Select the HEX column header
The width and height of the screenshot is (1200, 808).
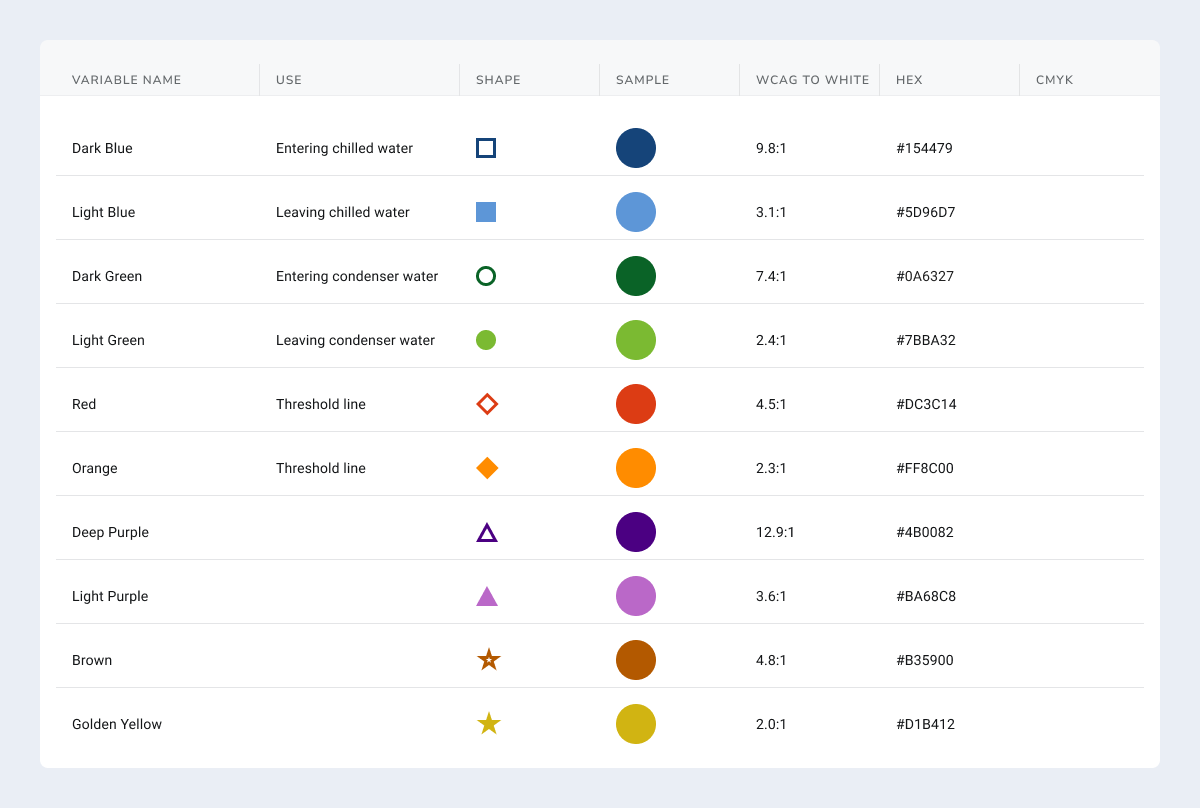909,80
